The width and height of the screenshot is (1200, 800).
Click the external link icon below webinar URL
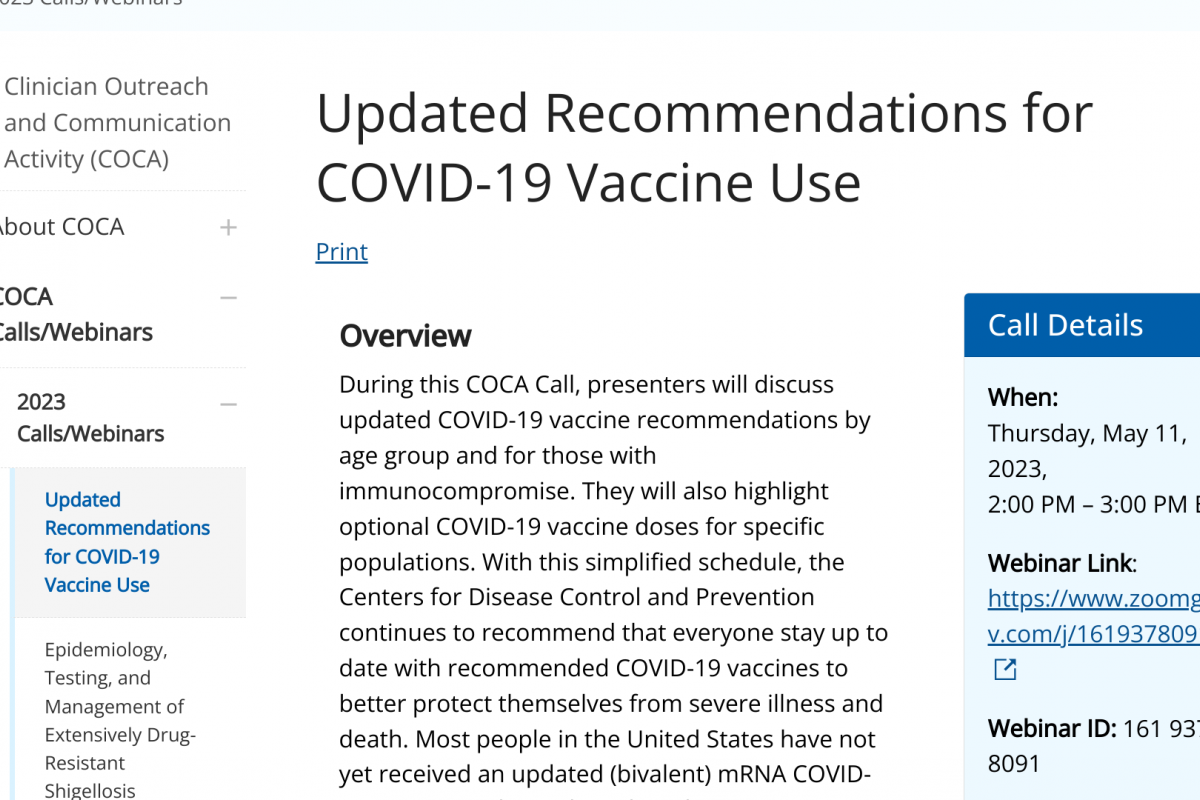1005,670
